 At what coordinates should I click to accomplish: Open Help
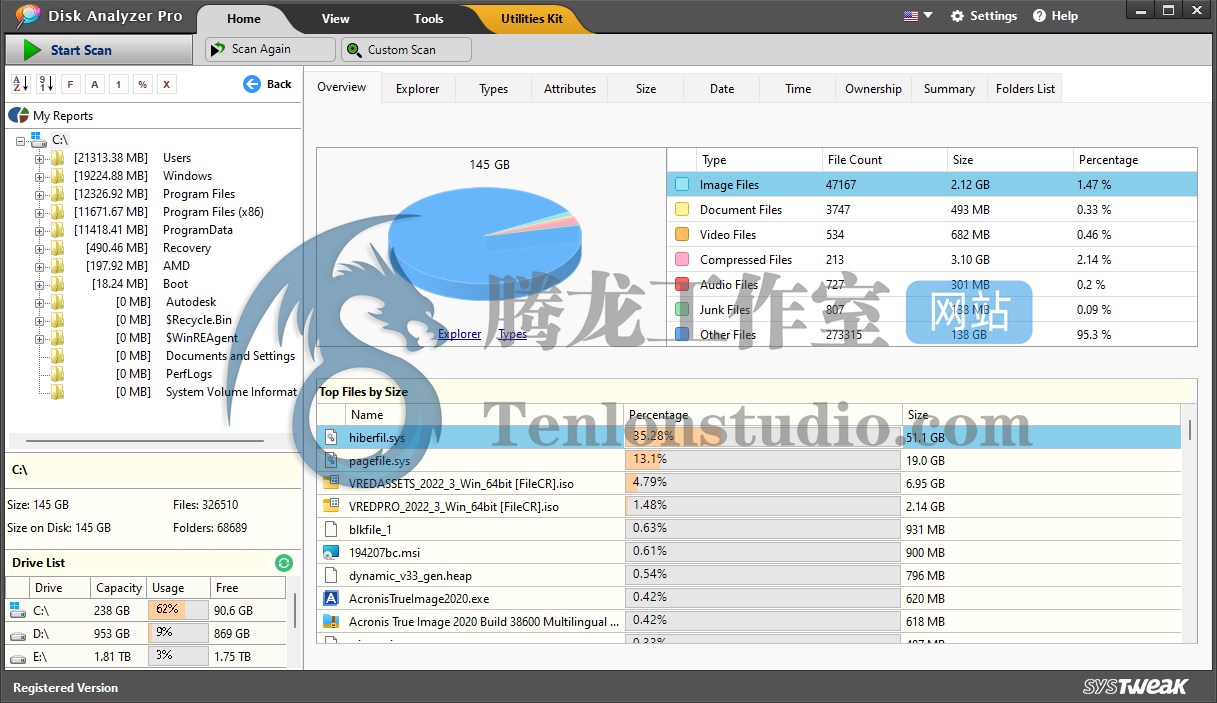point(1055,16)
